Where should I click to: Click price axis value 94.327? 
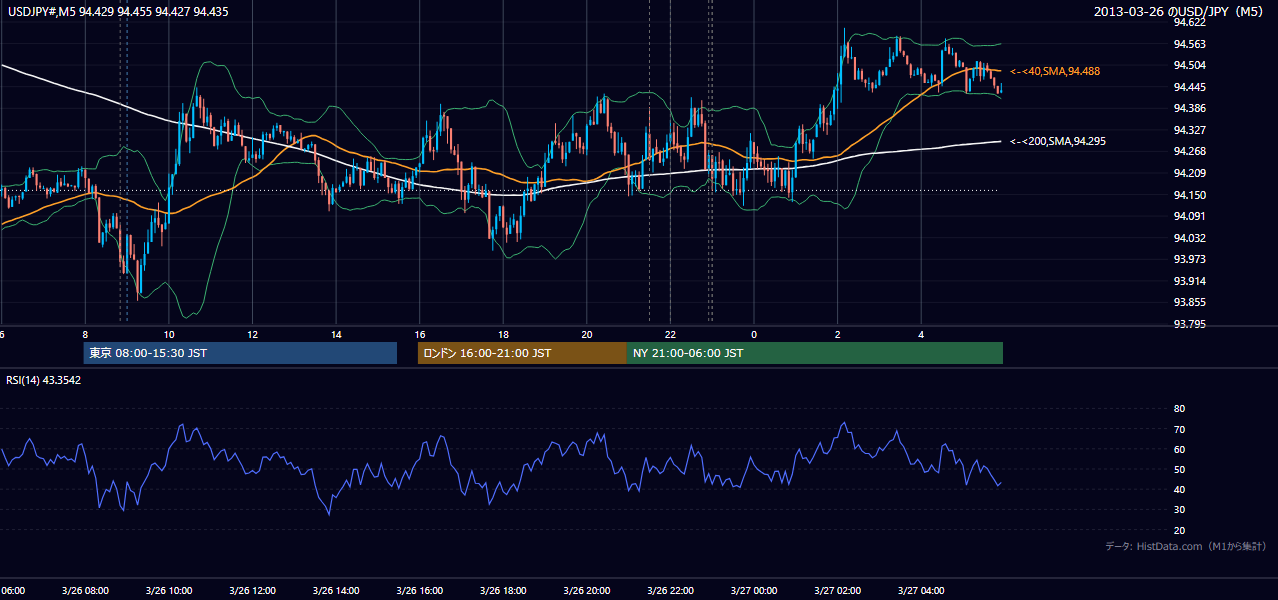click(x=1189, y=130)
